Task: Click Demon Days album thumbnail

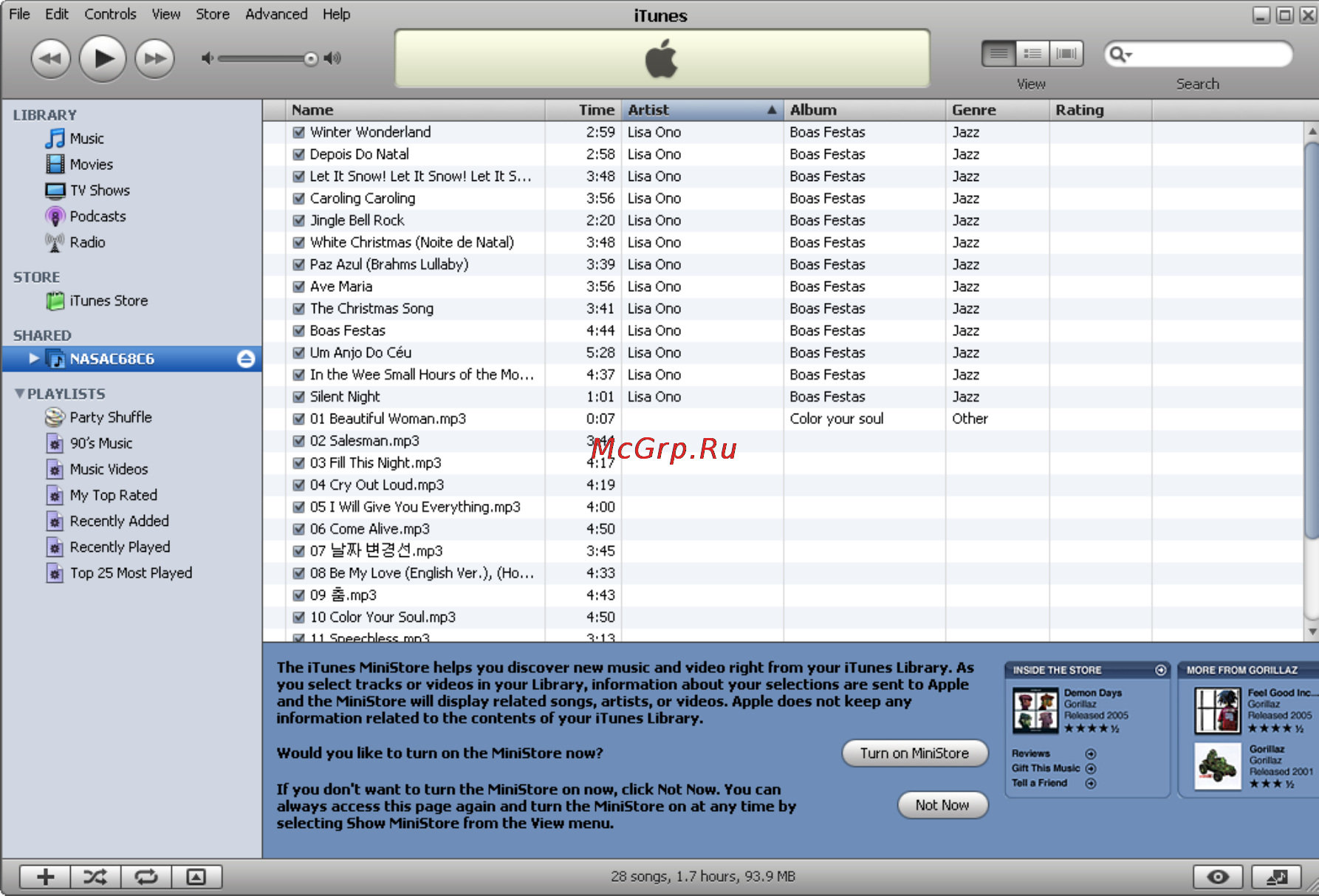Action: [x=1035, y=711]
